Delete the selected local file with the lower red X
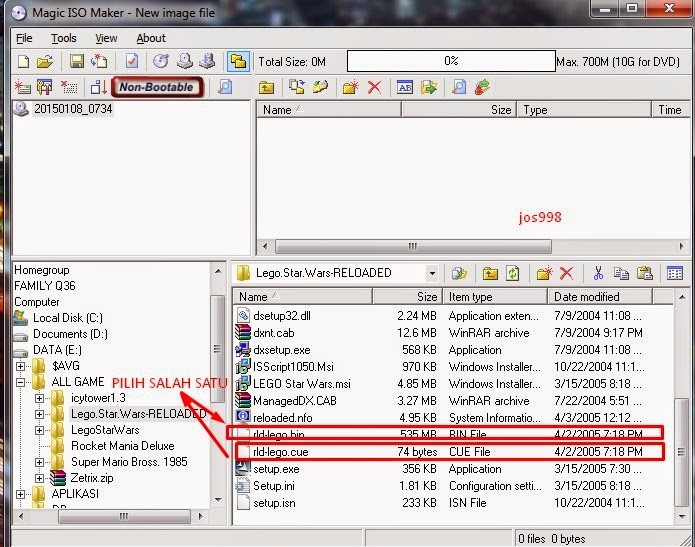695x547 pixels. pyautogui.click(x=566, y=274)
